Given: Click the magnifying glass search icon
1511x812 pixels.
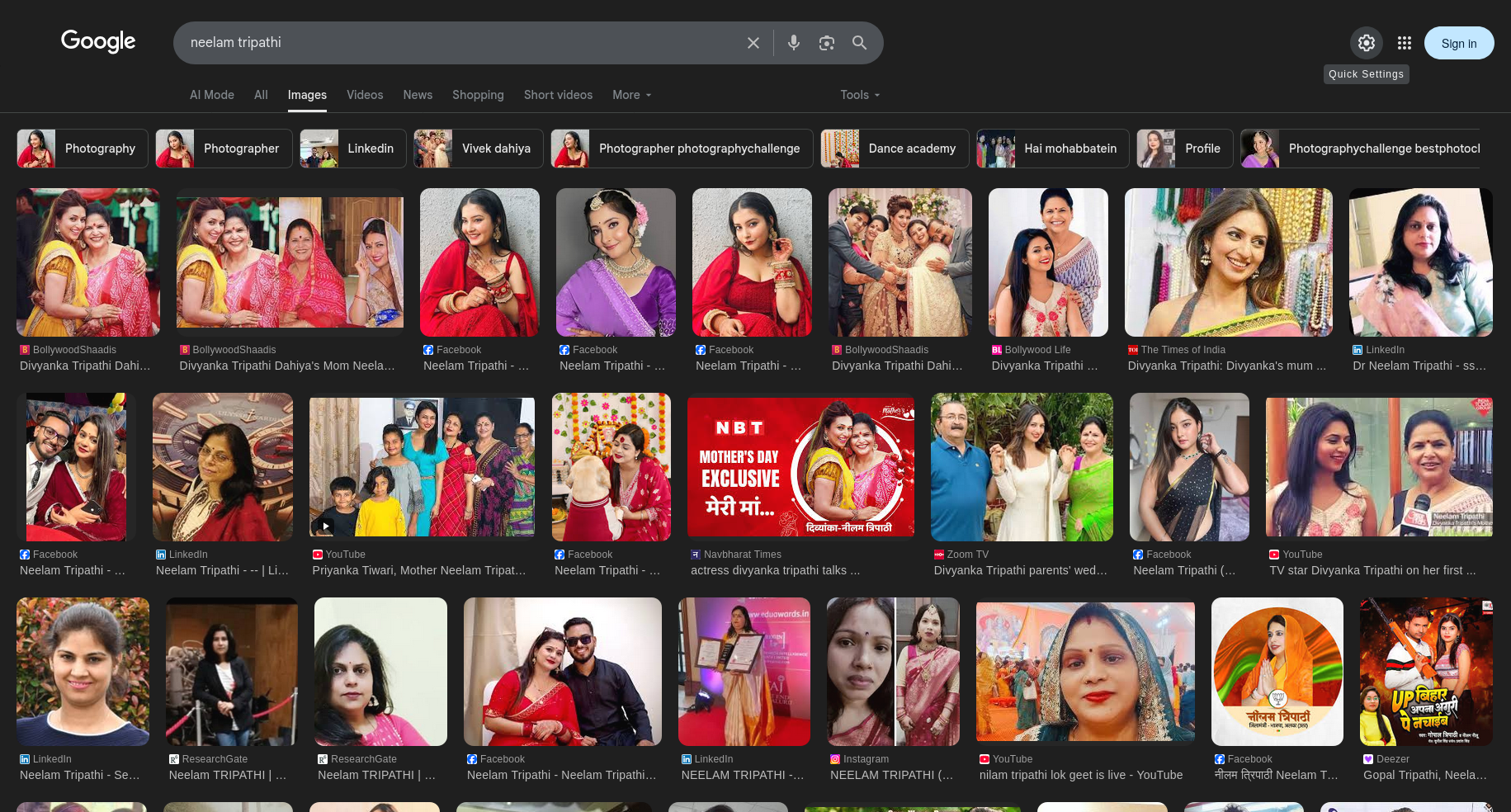Looking at the screenshot, I should (859, 43).
